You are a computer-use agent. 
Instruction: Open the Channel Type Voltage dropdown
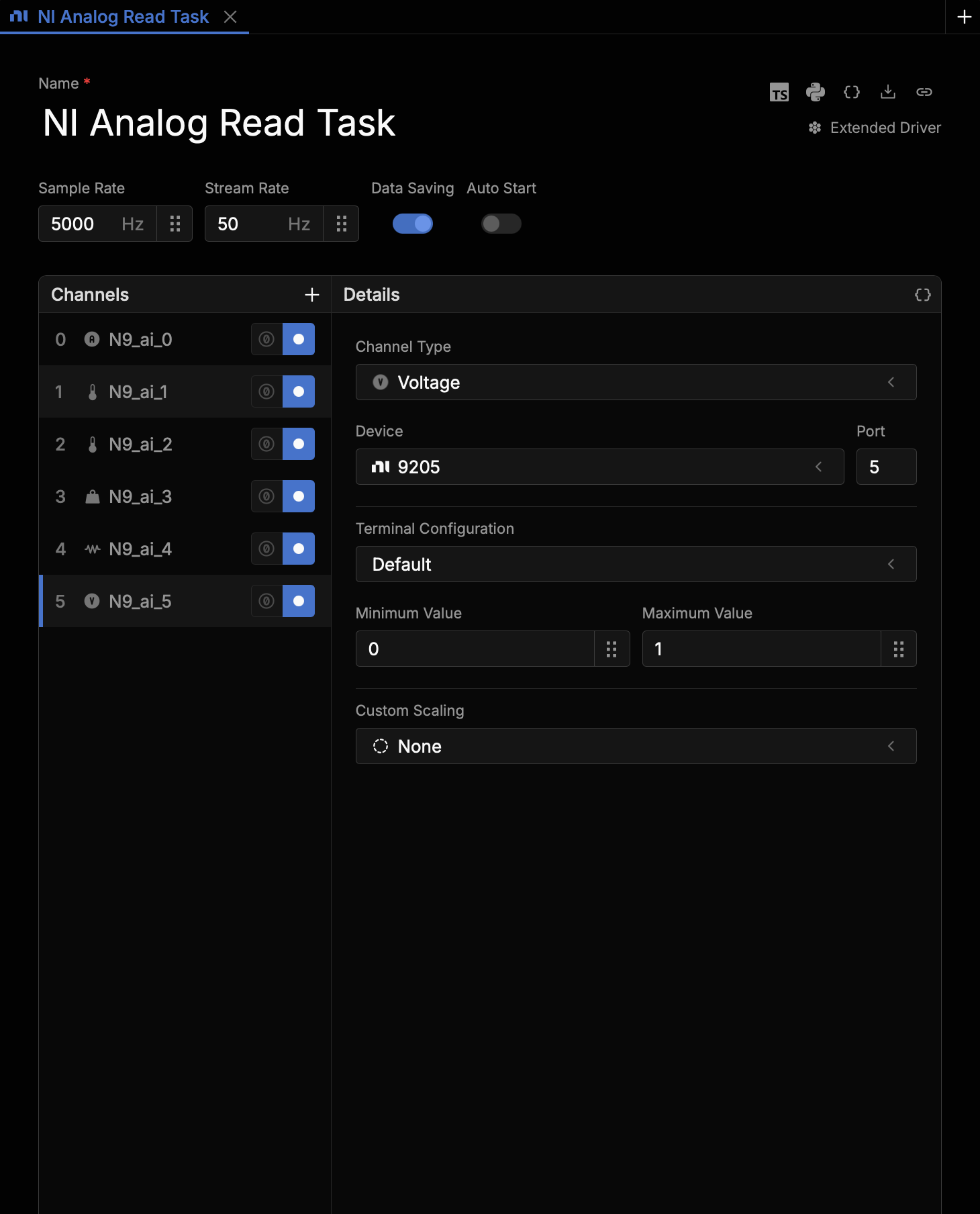pos(636,382)
